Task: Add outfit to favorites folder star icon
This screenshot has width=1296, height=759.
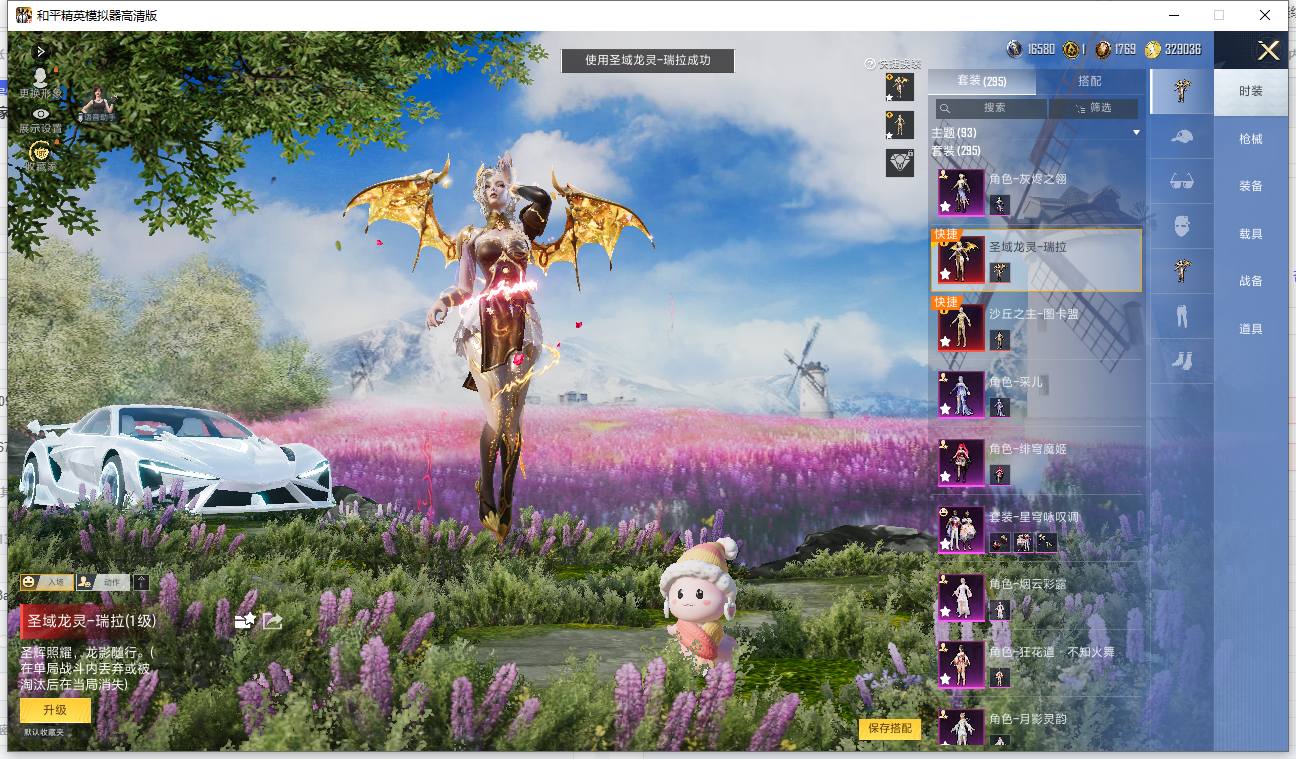Action: pos(245,621)
